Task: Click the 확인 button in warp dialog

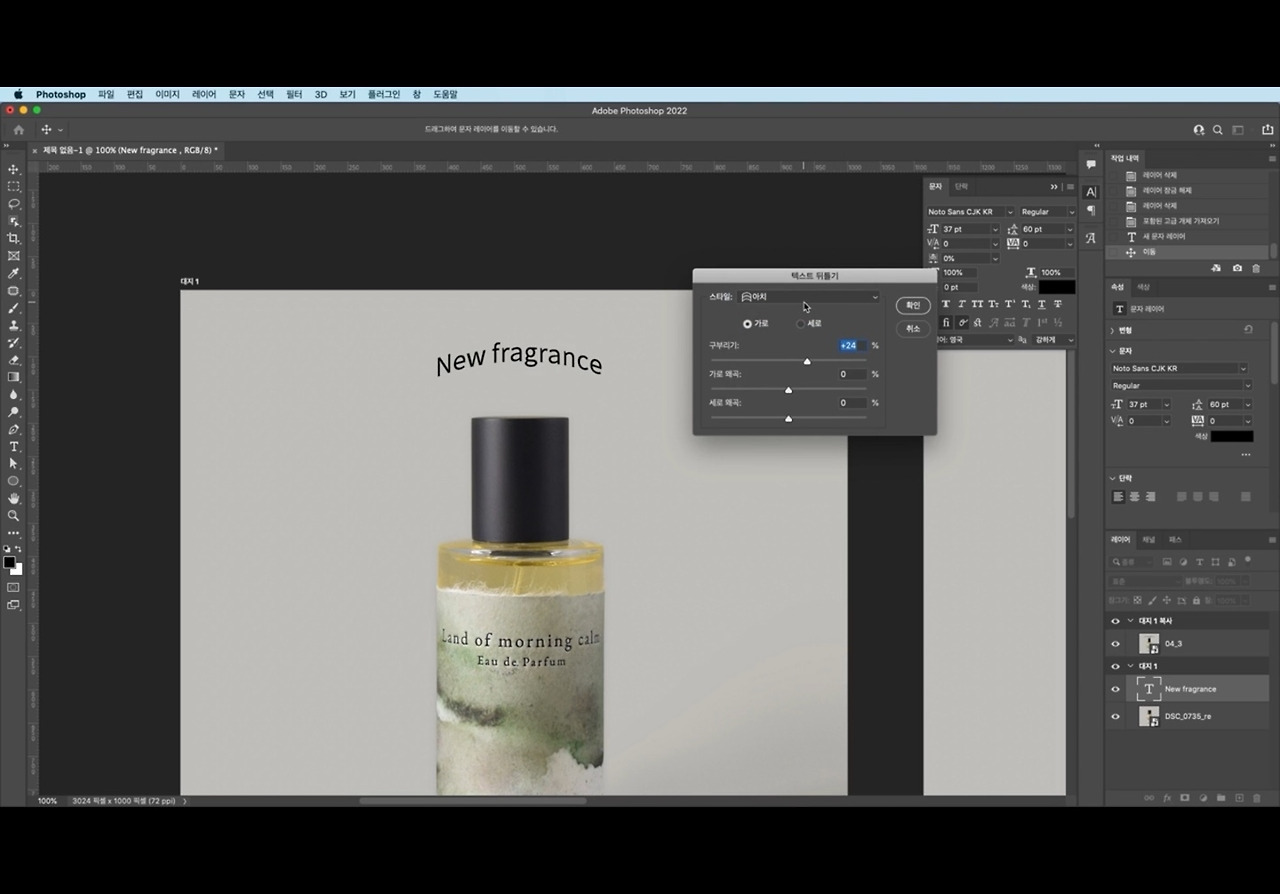Action: [x=913, y=305]
